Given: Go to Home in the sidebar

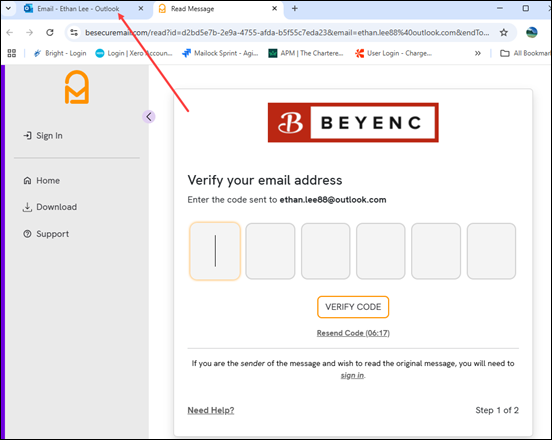Looking at the screenshot, I should [x=42, y=181].
